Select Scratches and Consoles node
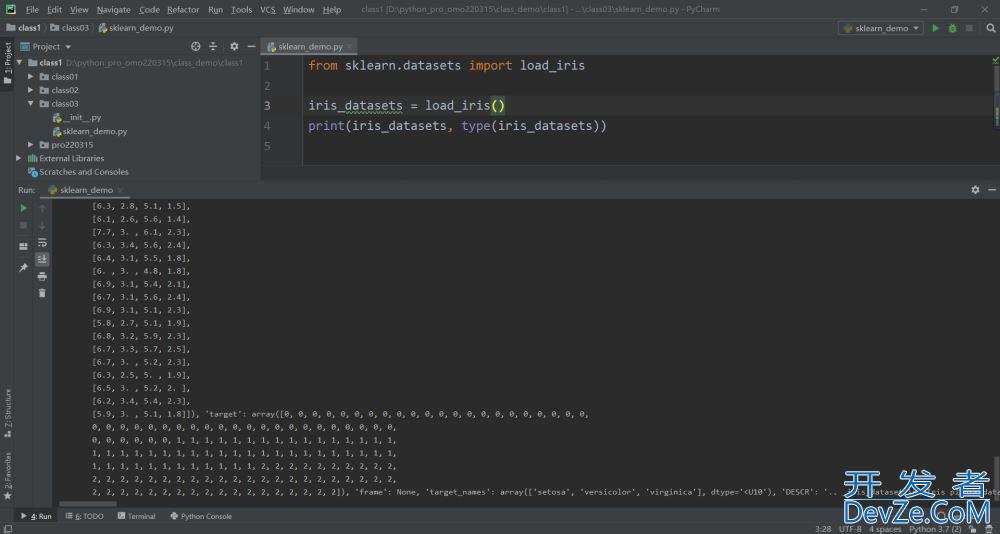The height and width of the screenshot is (534, 1000). (x=78, y=172)
